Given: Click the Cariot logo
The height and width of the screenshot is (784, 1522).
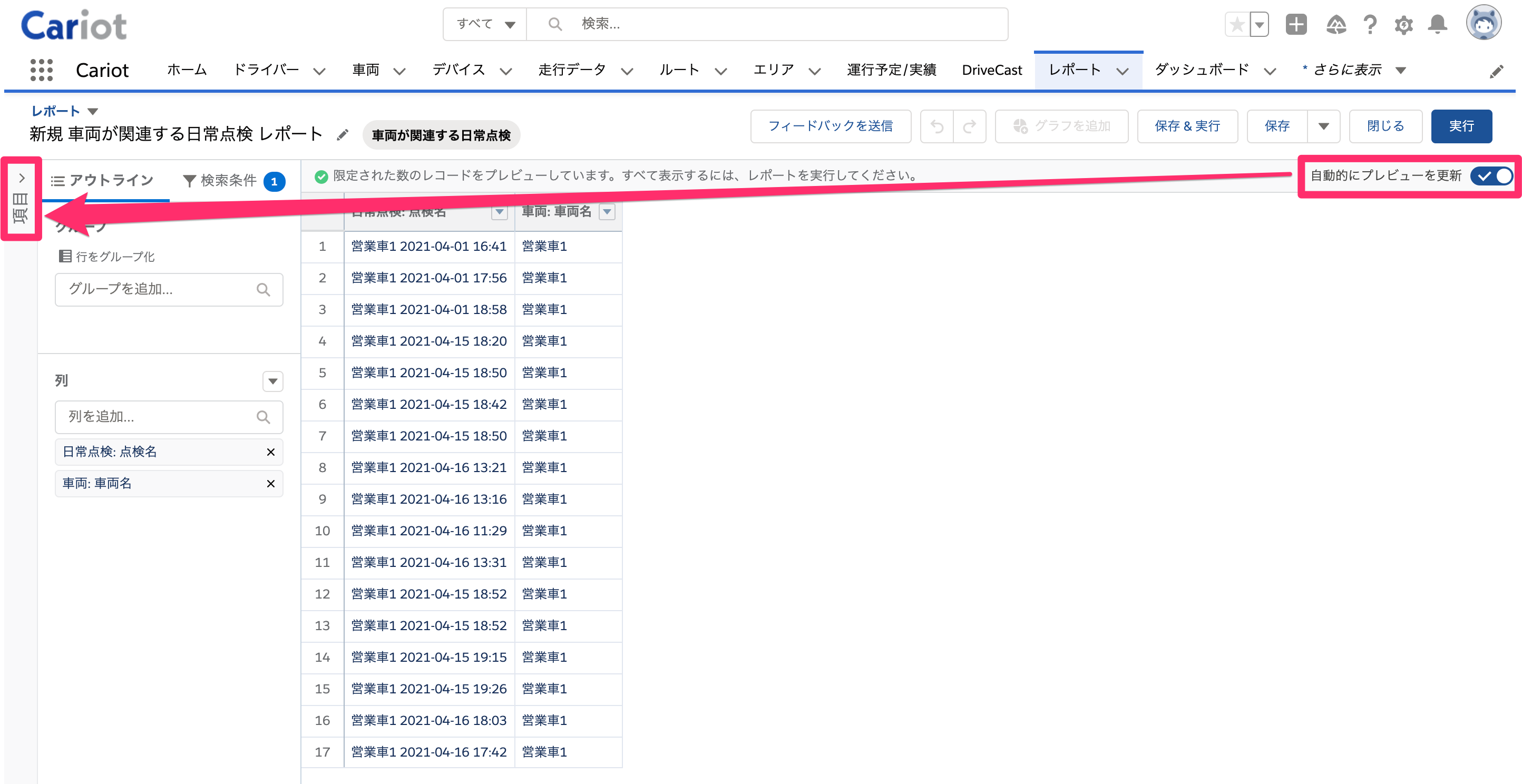Looking at the screenshot, I should (74, 25).
